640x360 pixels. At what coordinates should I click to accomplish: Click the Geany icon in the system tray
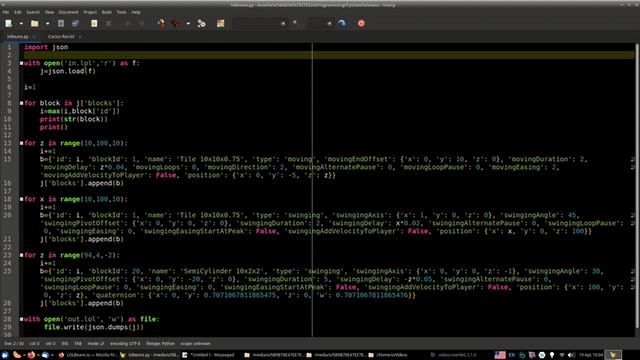click(613, 355)
